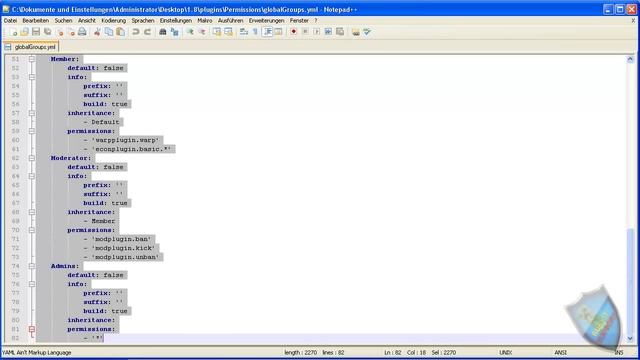Screen dimensions: 640x360
Task: Click the ANSI encoding status field
Action: click(x=560, y=353)
